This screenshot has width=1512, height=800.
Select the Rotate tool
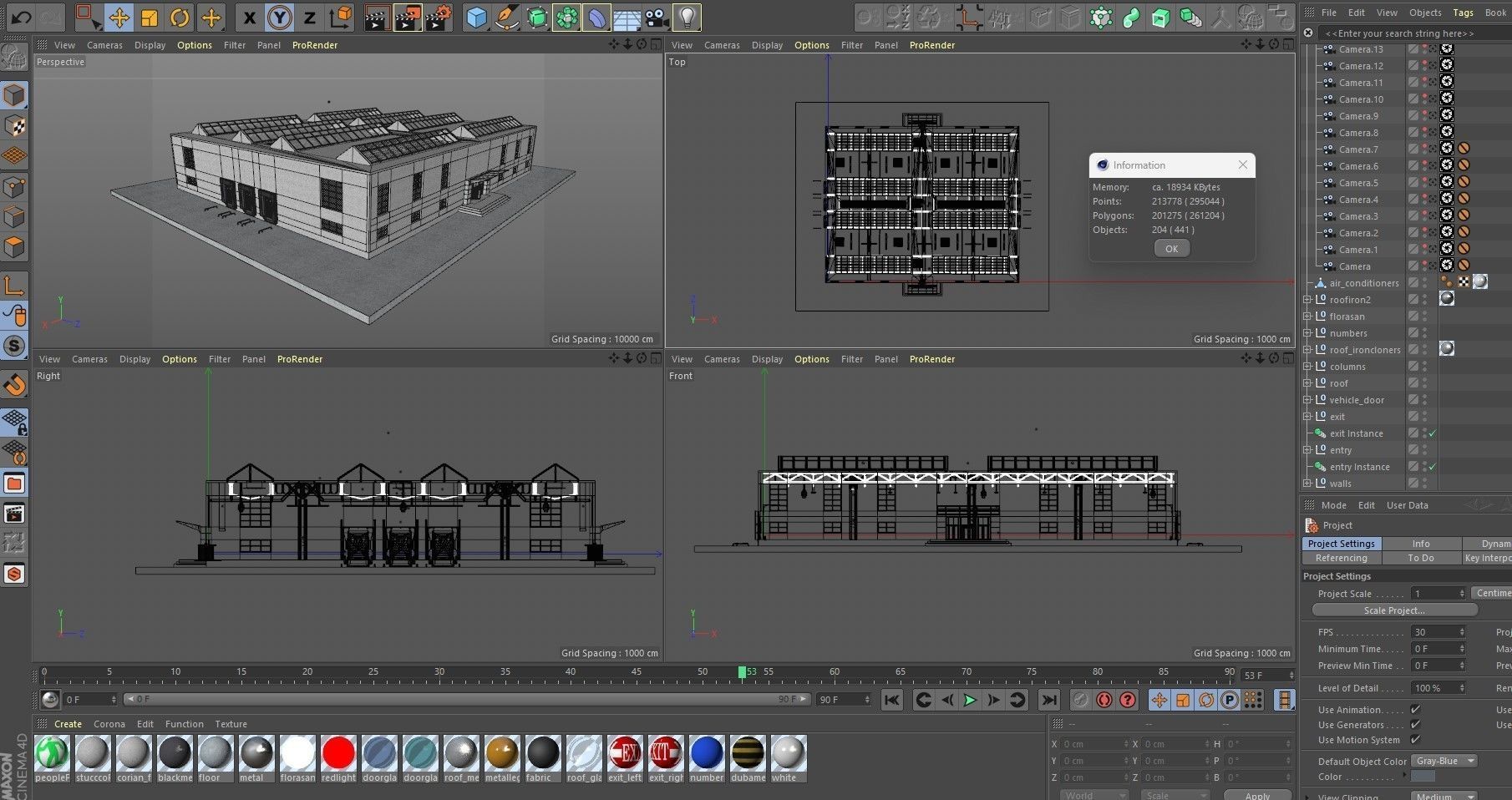pyautogui.click(x=180, y=17)
